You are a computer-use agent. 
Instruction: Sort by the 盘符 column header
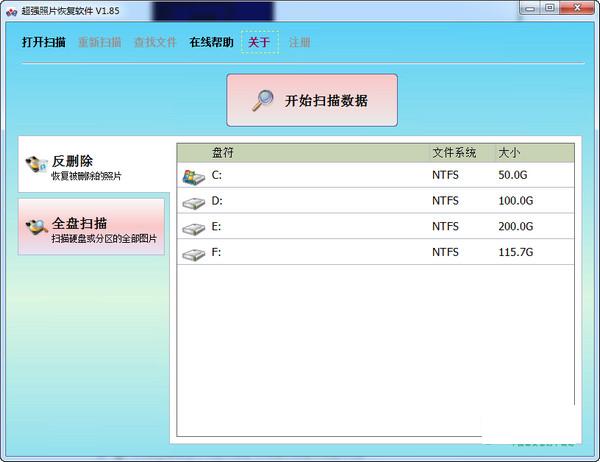(222, 153)
